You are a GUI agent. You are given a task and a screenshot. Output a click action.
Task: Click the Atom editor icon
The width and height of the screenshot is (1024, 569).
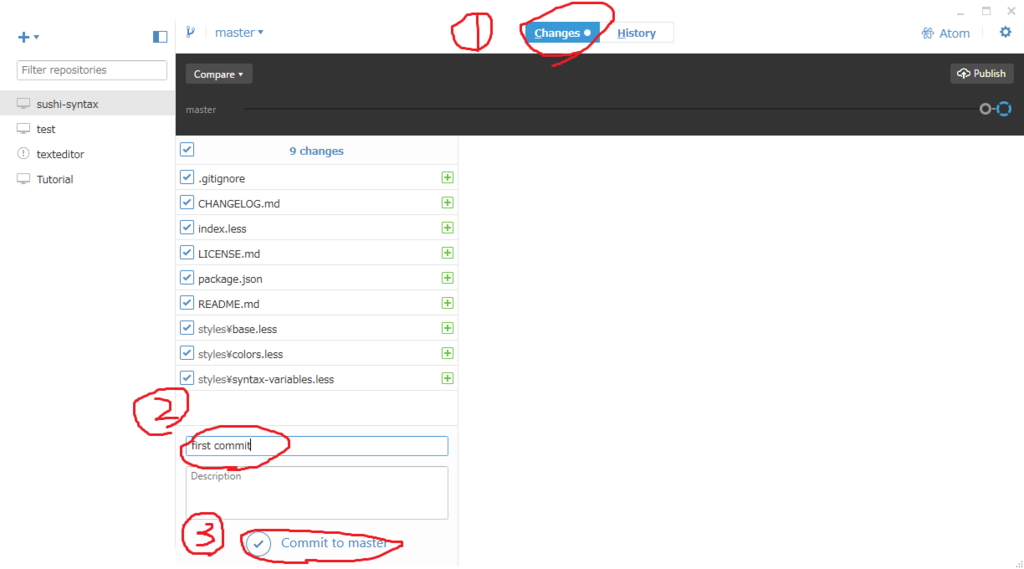tap(927, 33)
